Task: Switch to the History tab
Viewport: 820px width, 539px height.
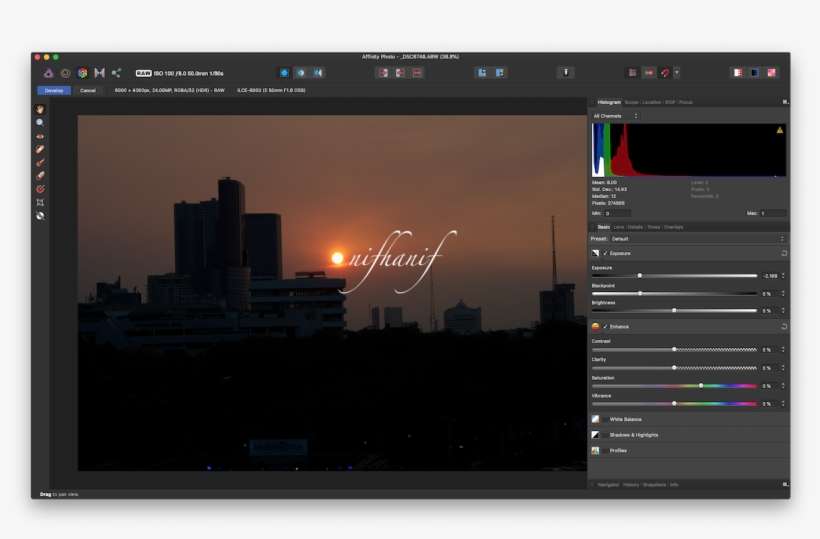Action: [631, 485]
